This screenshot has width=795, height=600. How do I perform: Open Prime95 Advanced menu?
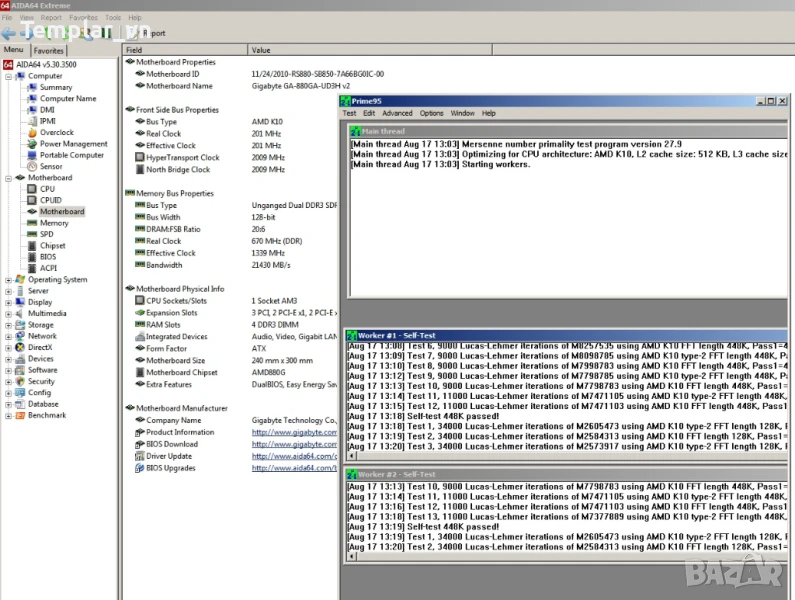coord(397,114)
